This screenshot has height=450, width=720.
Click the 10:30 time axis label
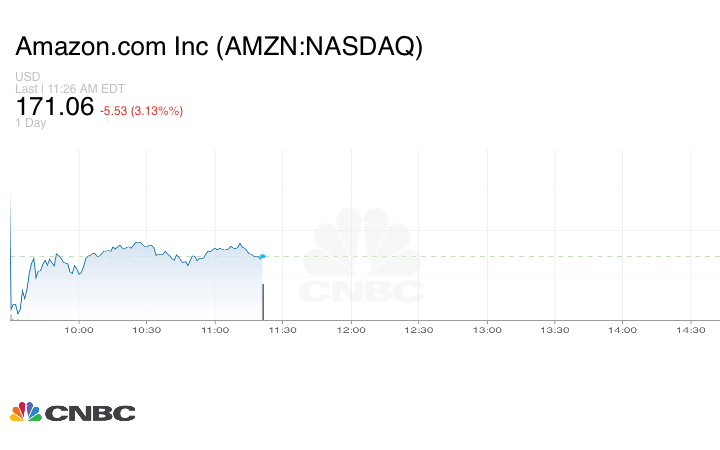[x=147, y=330]
